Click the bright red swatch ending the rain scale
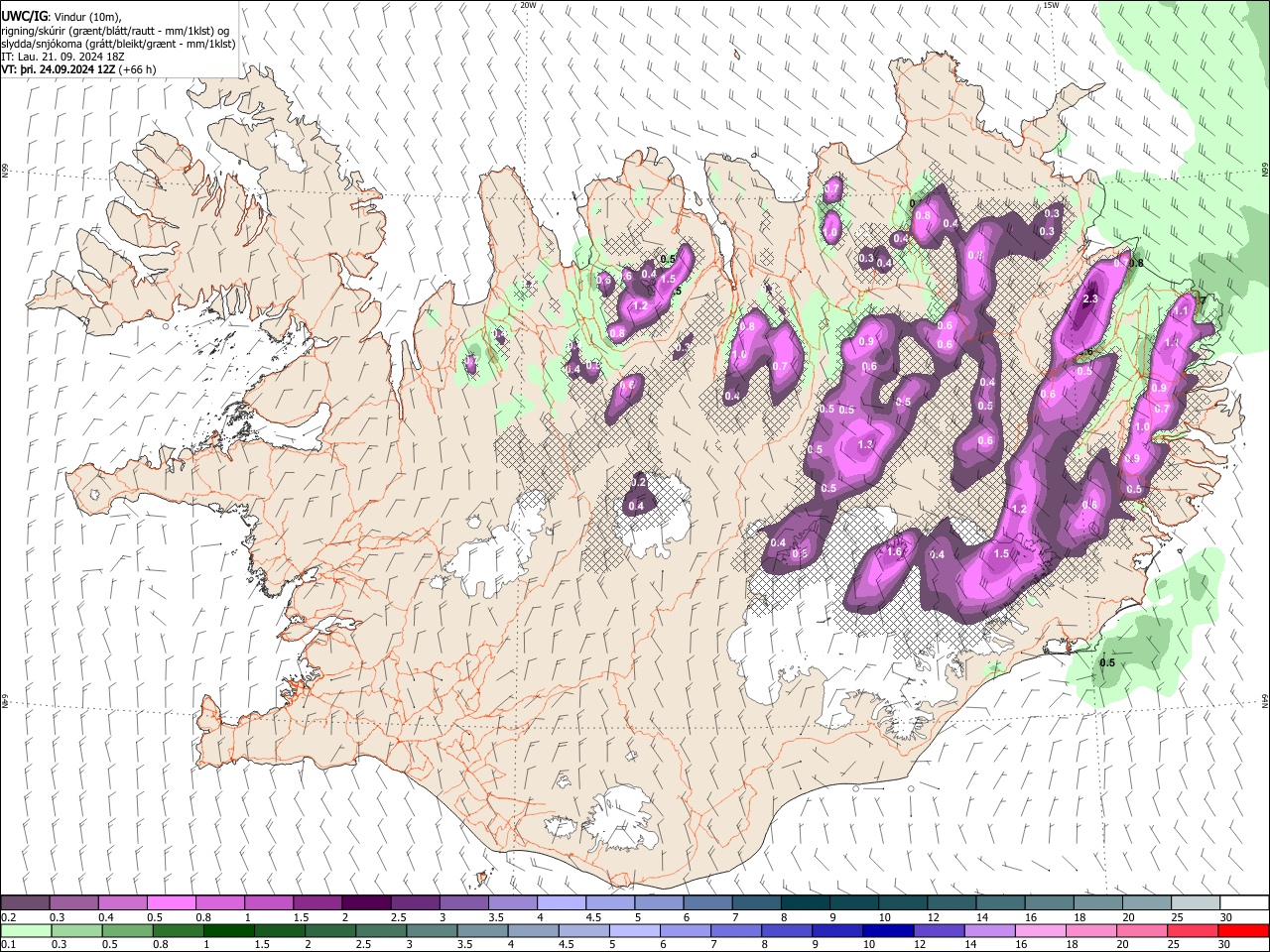The width and height of the screenshot is (1270, 952). tap(1243, 930)
